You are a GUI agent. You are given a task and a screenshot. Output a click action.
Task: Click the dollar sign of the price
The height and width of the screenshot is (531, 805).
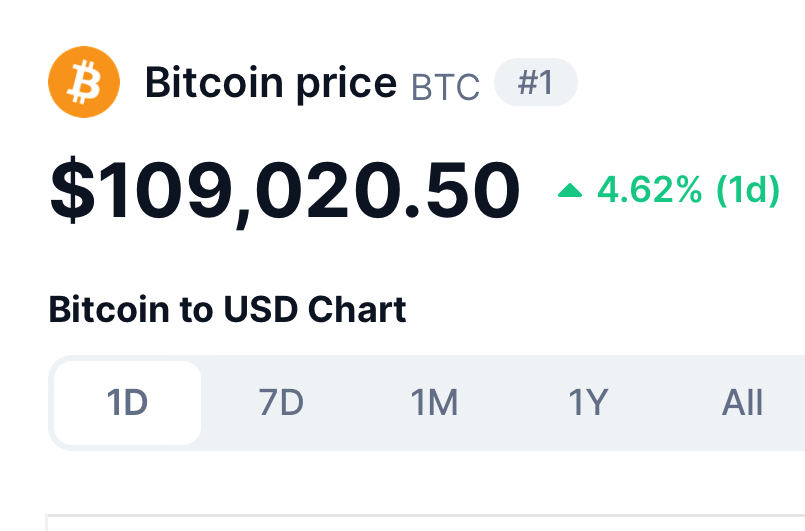[x=72, y=190]
